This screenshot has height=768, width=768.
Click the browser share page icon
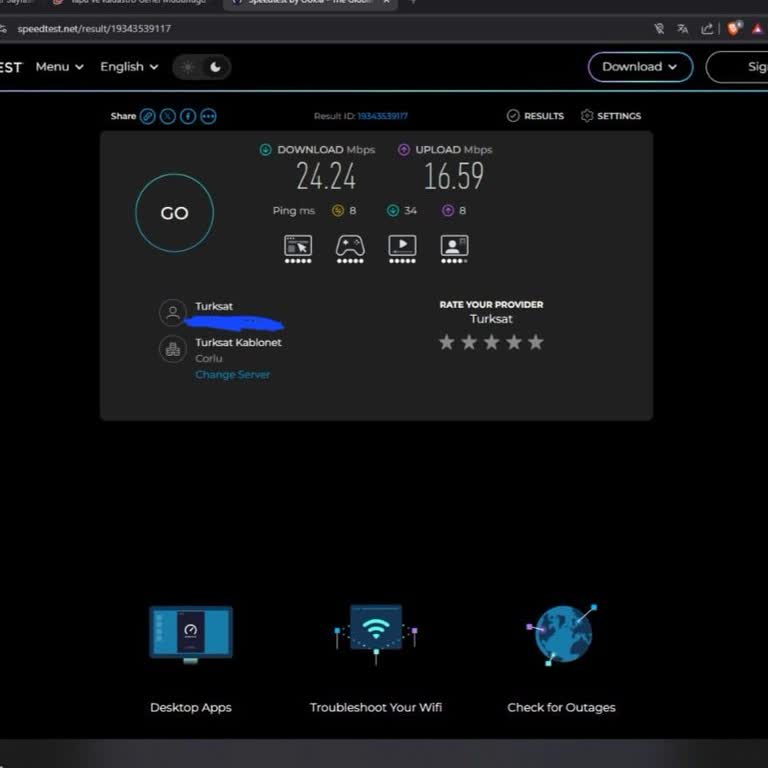(707, 29)
